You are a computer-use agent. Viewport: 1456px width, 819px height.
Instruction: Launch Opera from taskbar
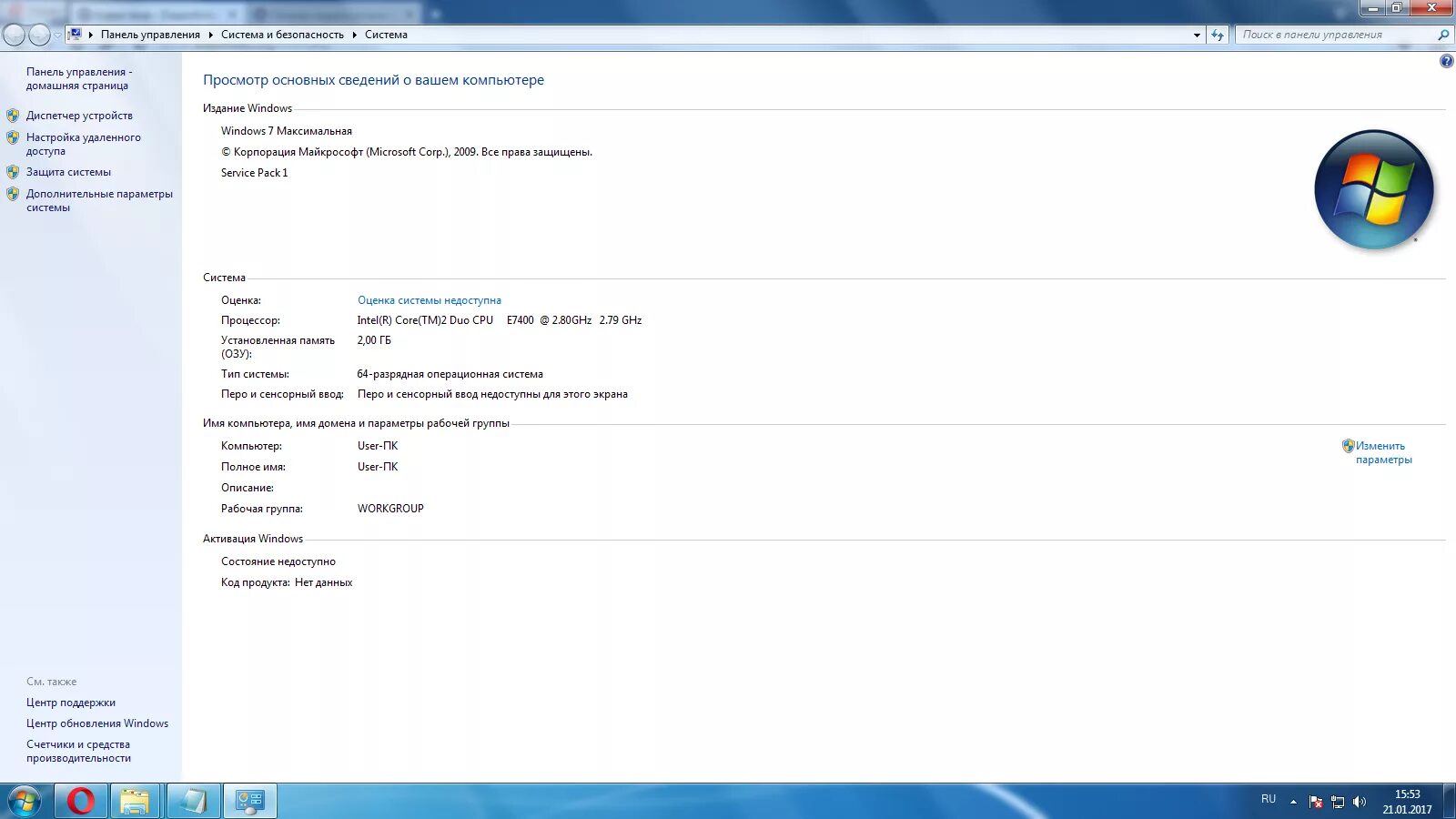[80, 801]
